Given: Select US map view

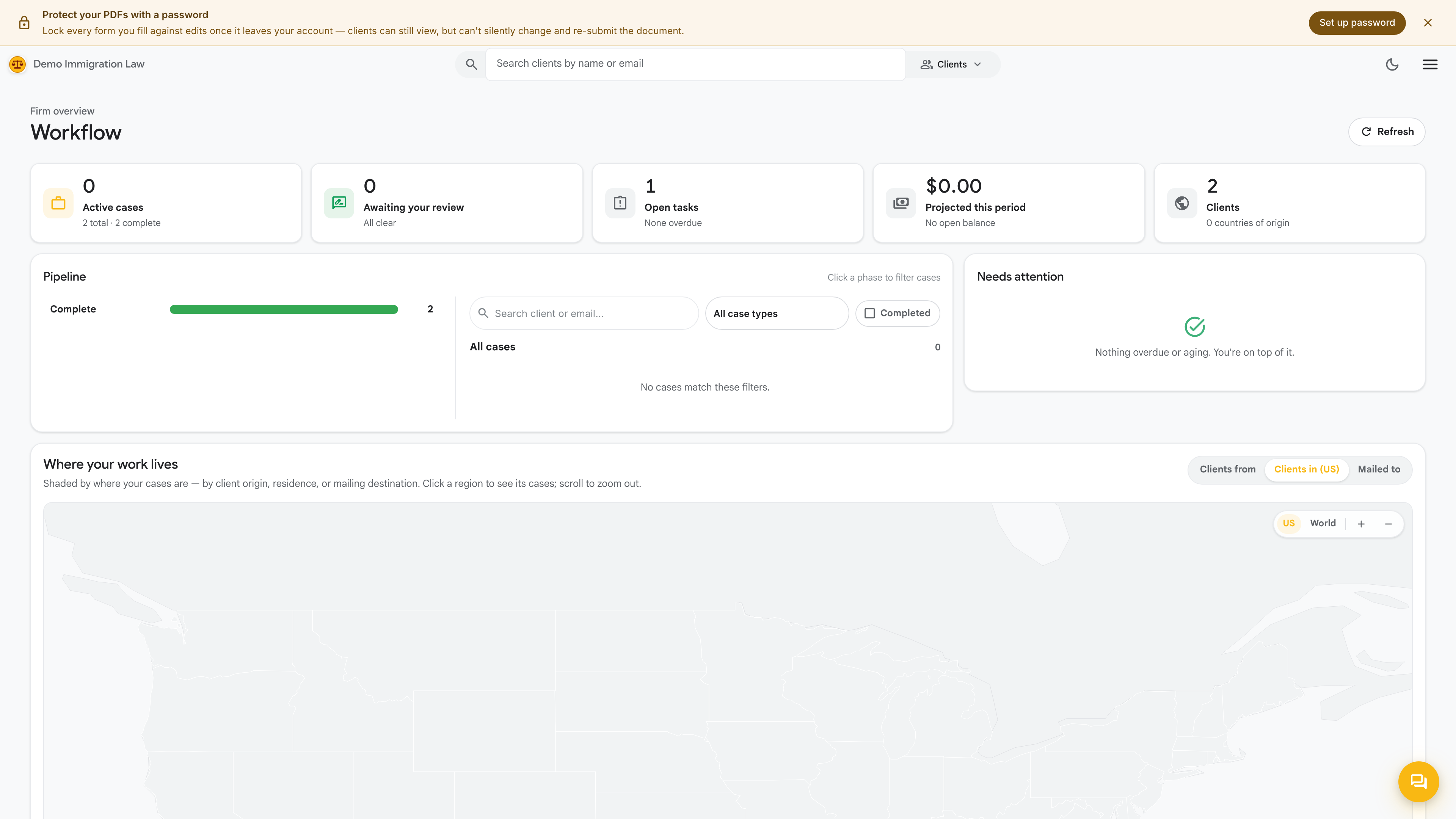Looking at the screenshot, I should [1288, 523].
